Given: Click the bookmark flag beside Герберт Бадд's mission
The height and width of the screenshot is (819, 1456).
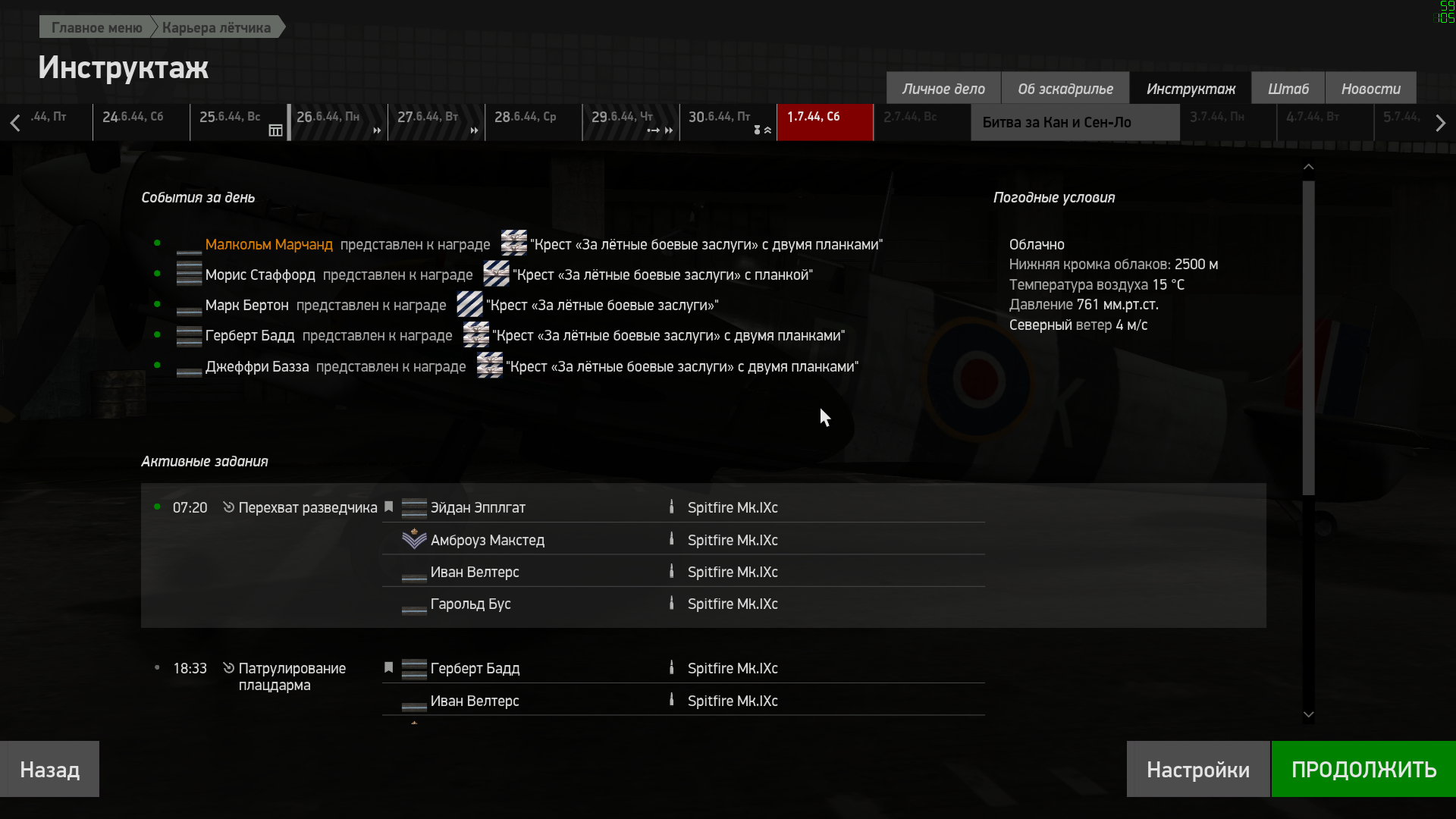Looking at the screenshot, I should pyautogui.click(x=389, y=667).
